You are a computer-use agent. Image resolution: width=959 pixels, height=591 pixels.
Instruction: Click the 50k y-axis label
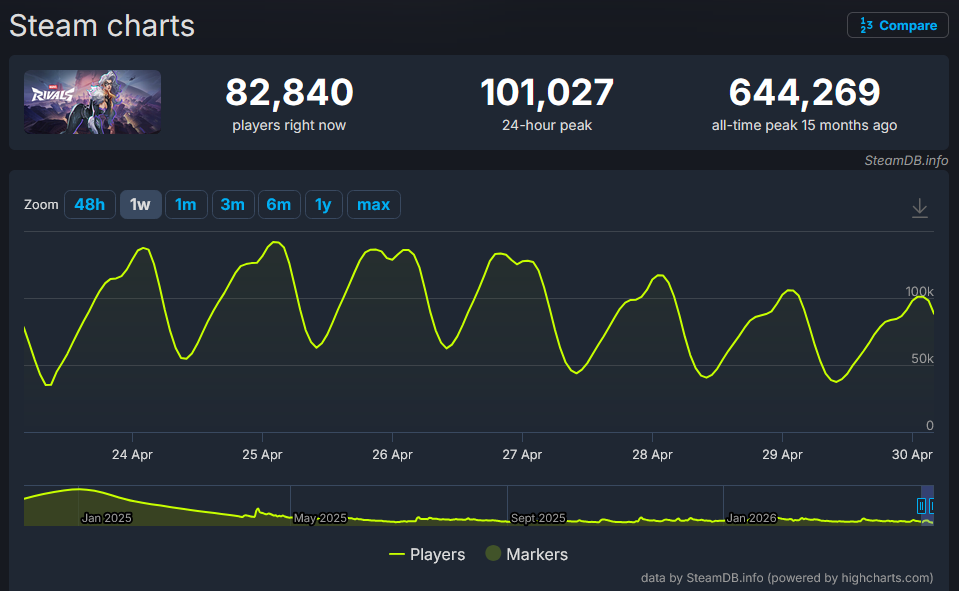coord(922,359)
